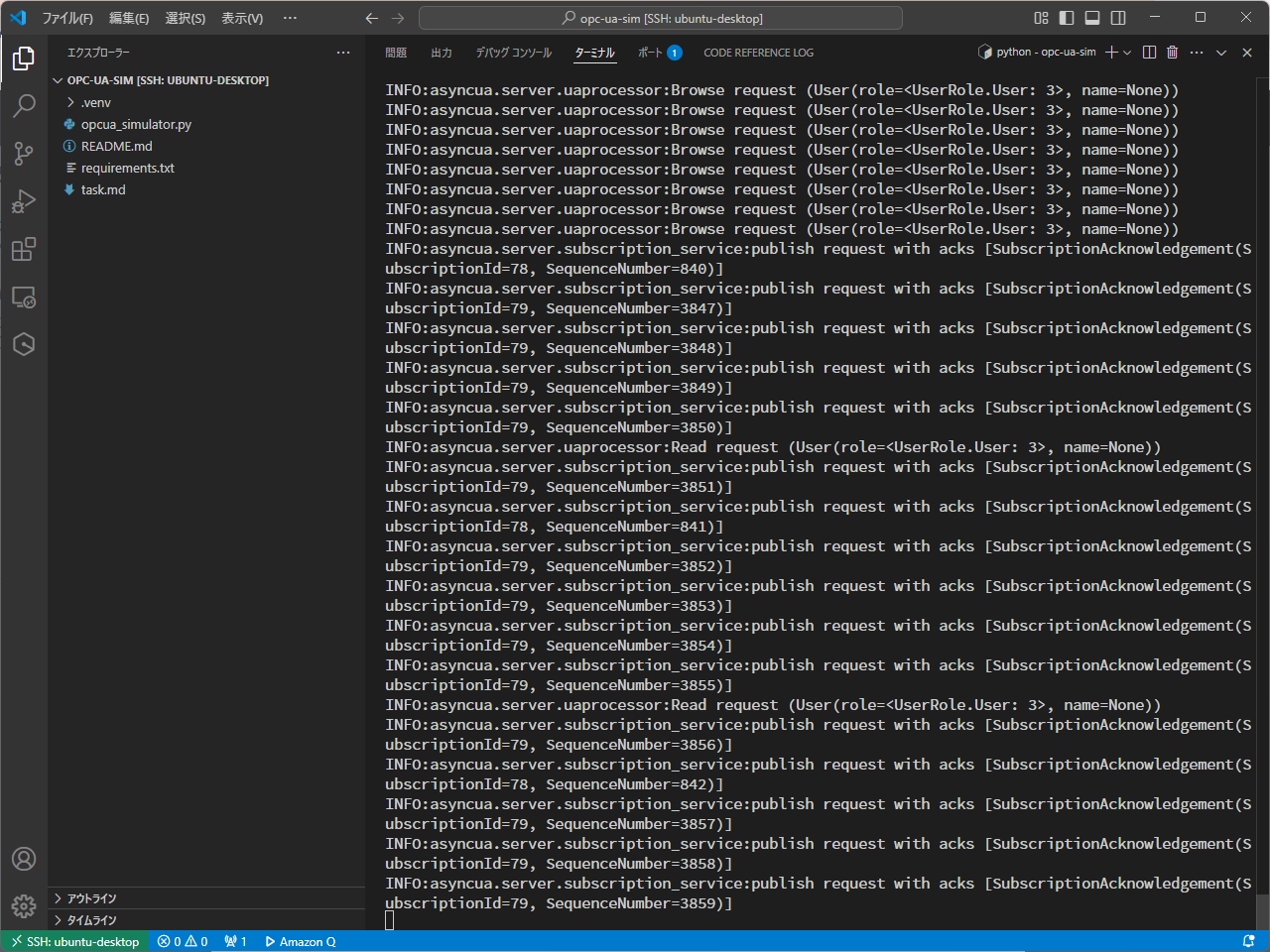Open errors and warnings status item
1270x952 pixels.
click(183, 941)
